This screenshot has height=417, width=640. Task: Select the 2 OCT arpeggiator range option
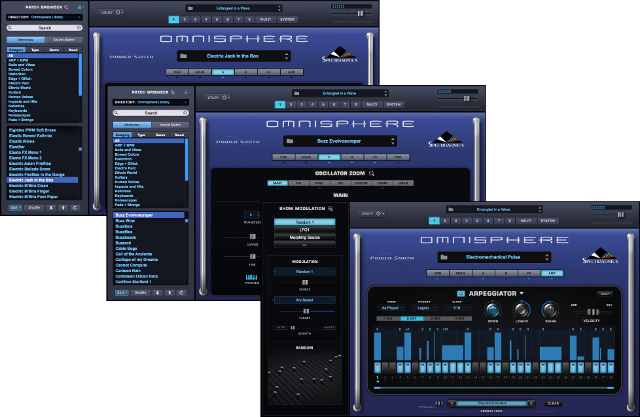(x=412, y=318)
